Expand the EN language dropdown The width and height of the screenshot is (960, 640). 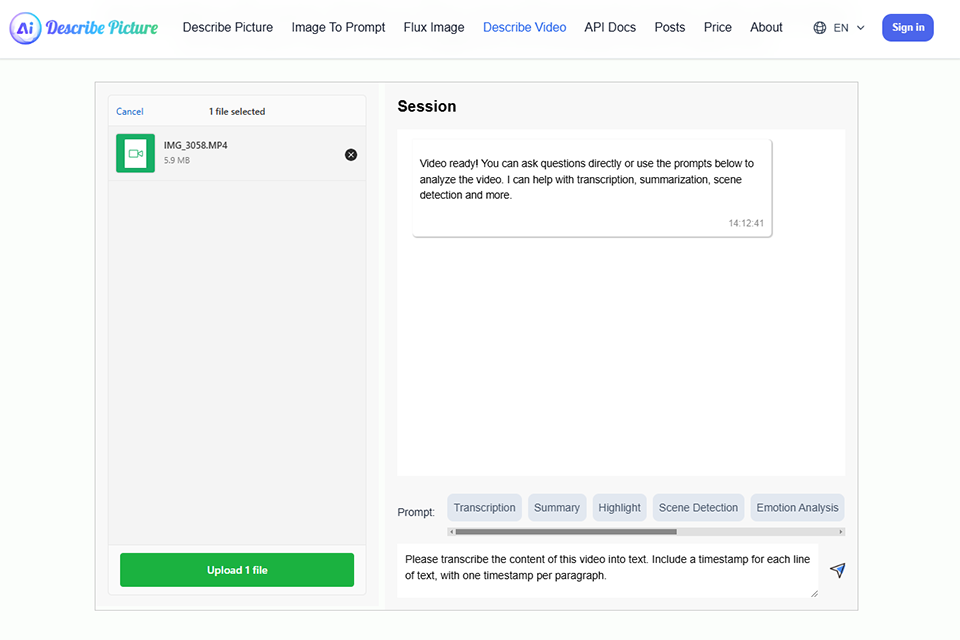(x=848, y=28)
